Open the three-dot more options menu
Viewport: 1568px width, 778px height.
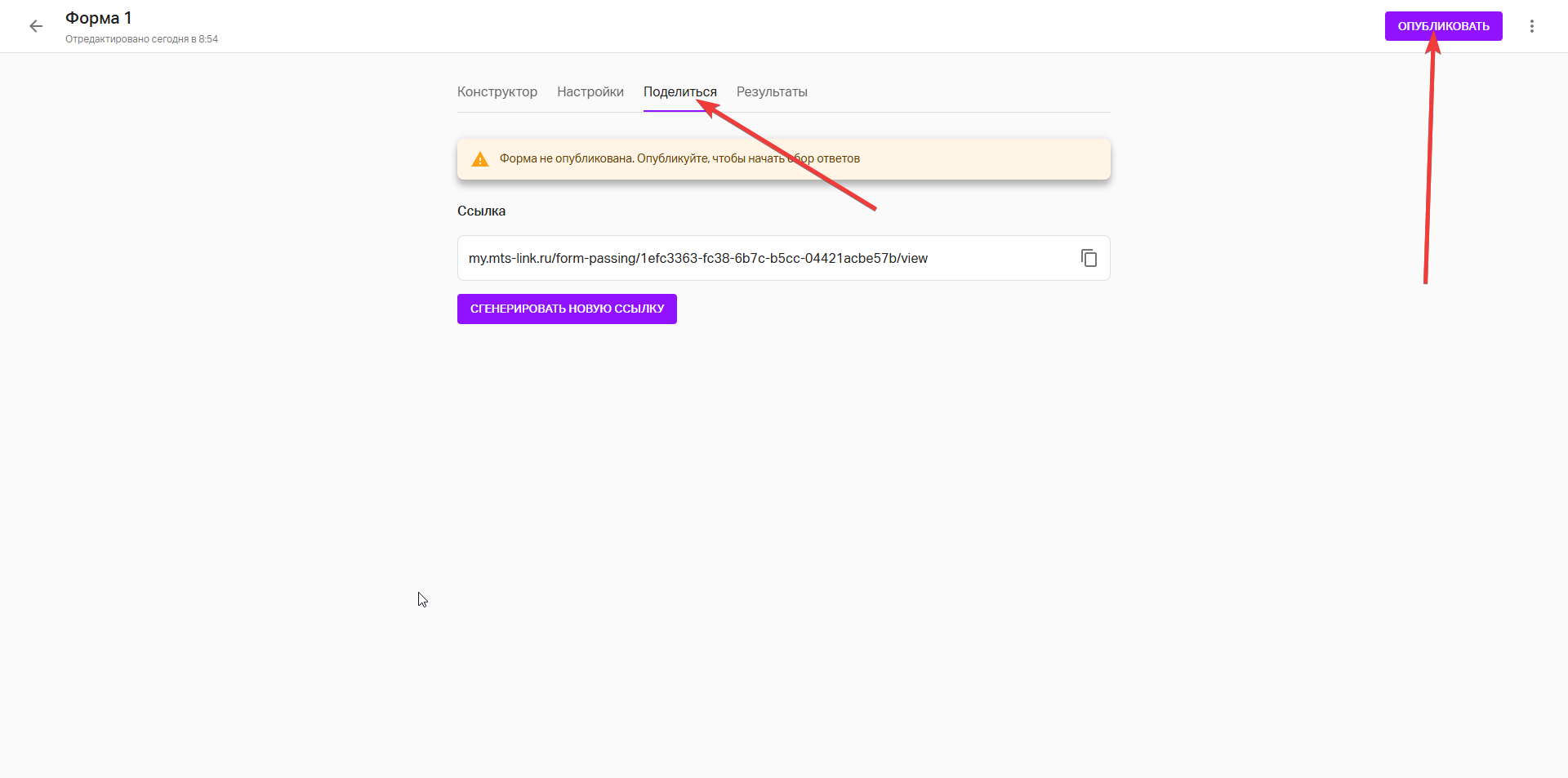point(1531,26)
